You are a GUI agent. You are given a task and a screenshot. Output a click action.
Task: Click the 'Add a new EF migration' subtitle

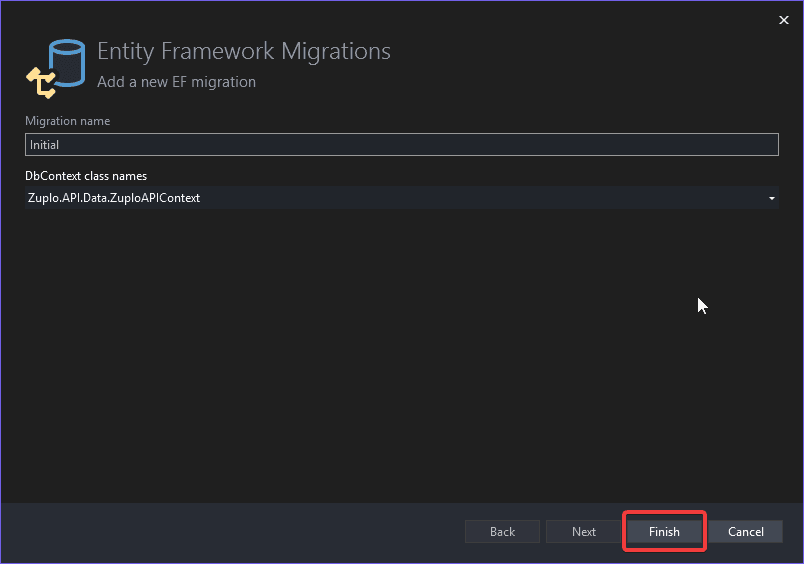176,82
